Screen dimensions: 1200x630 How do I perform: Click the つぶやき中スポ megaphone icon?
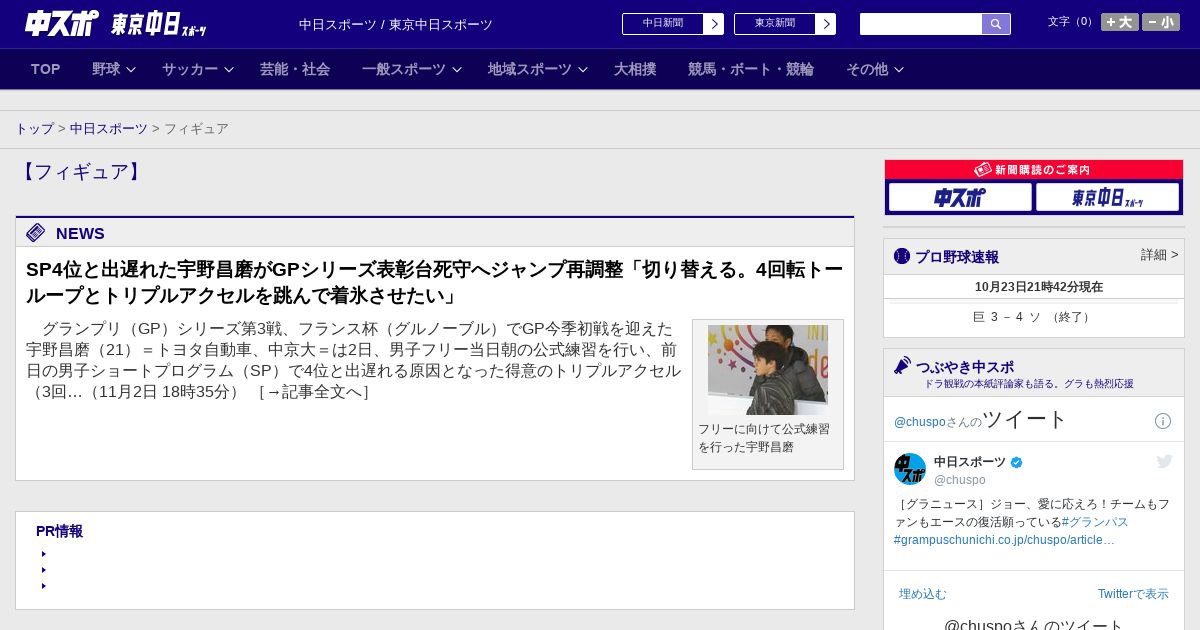pyautogui.click(x=902, y=366)
